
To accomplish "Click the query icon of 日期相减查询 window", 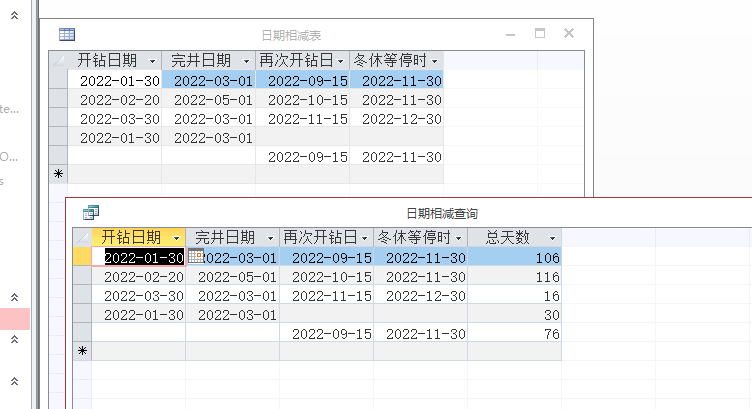I will coord(91,212).
